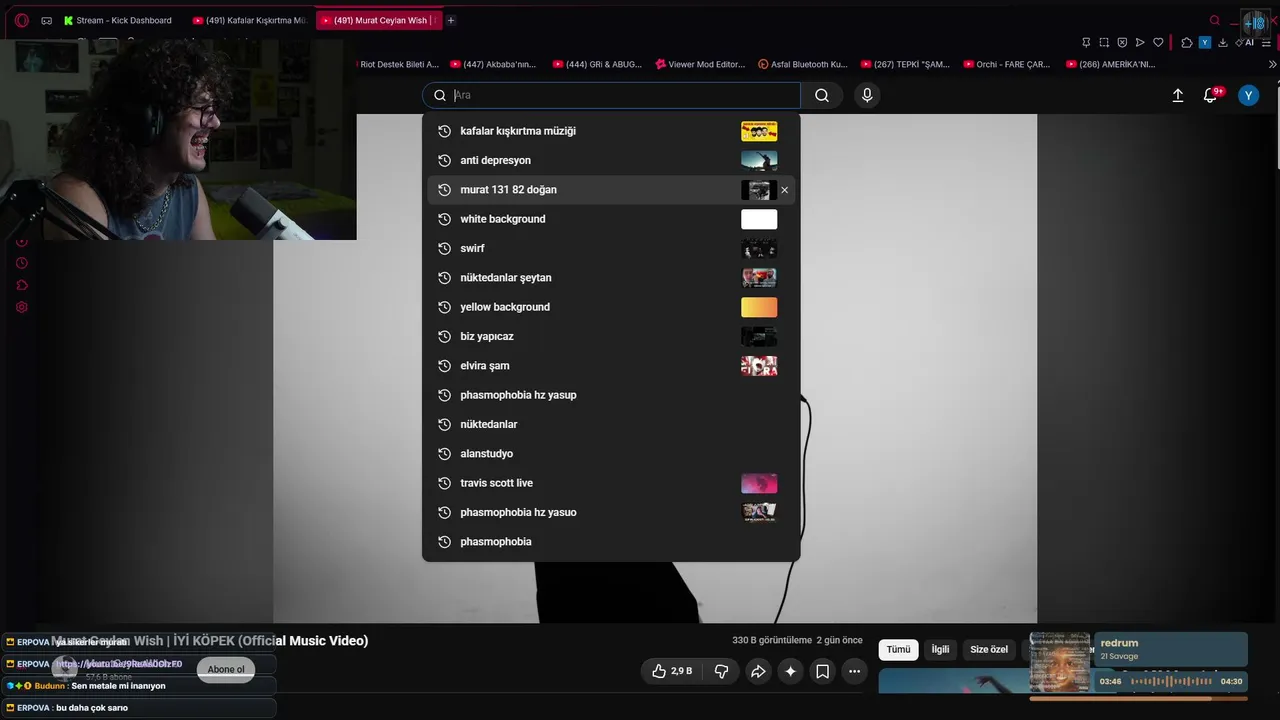Click the history icon beside "anti depresyon"

[444, 160]
